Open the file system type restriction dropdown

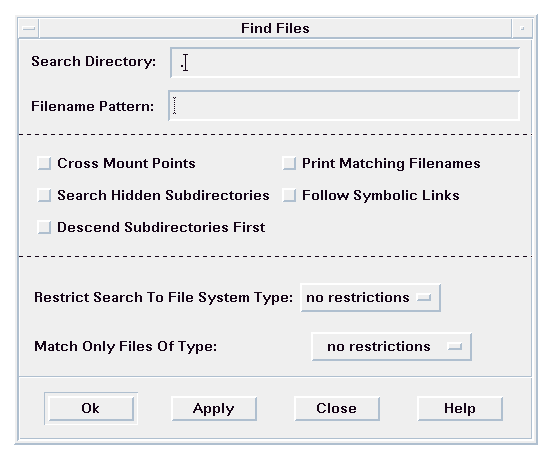(x=370, y=298)
